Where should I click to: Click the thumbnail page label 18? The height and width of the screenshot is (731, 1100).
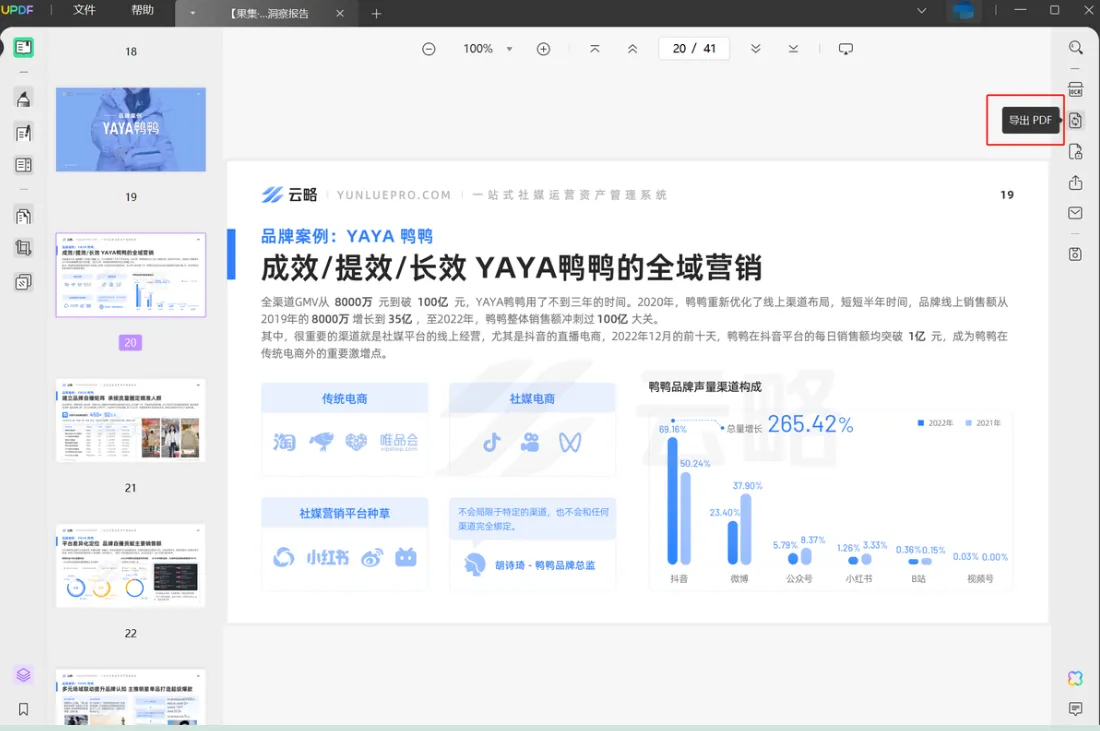[131, 52]
